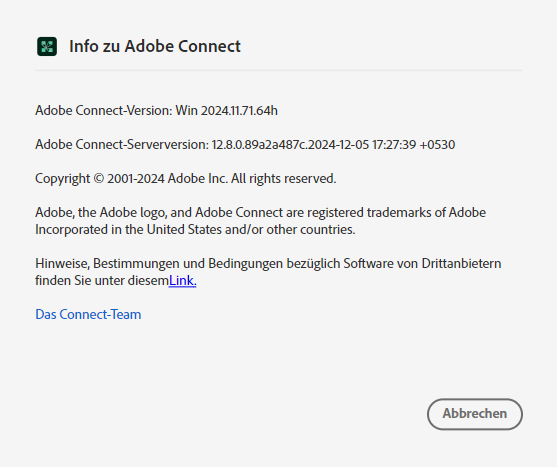The width and height of the screenshot is (557, 467).
Task: Click the 2001-2024 copyright years
Action: point(136,178)
